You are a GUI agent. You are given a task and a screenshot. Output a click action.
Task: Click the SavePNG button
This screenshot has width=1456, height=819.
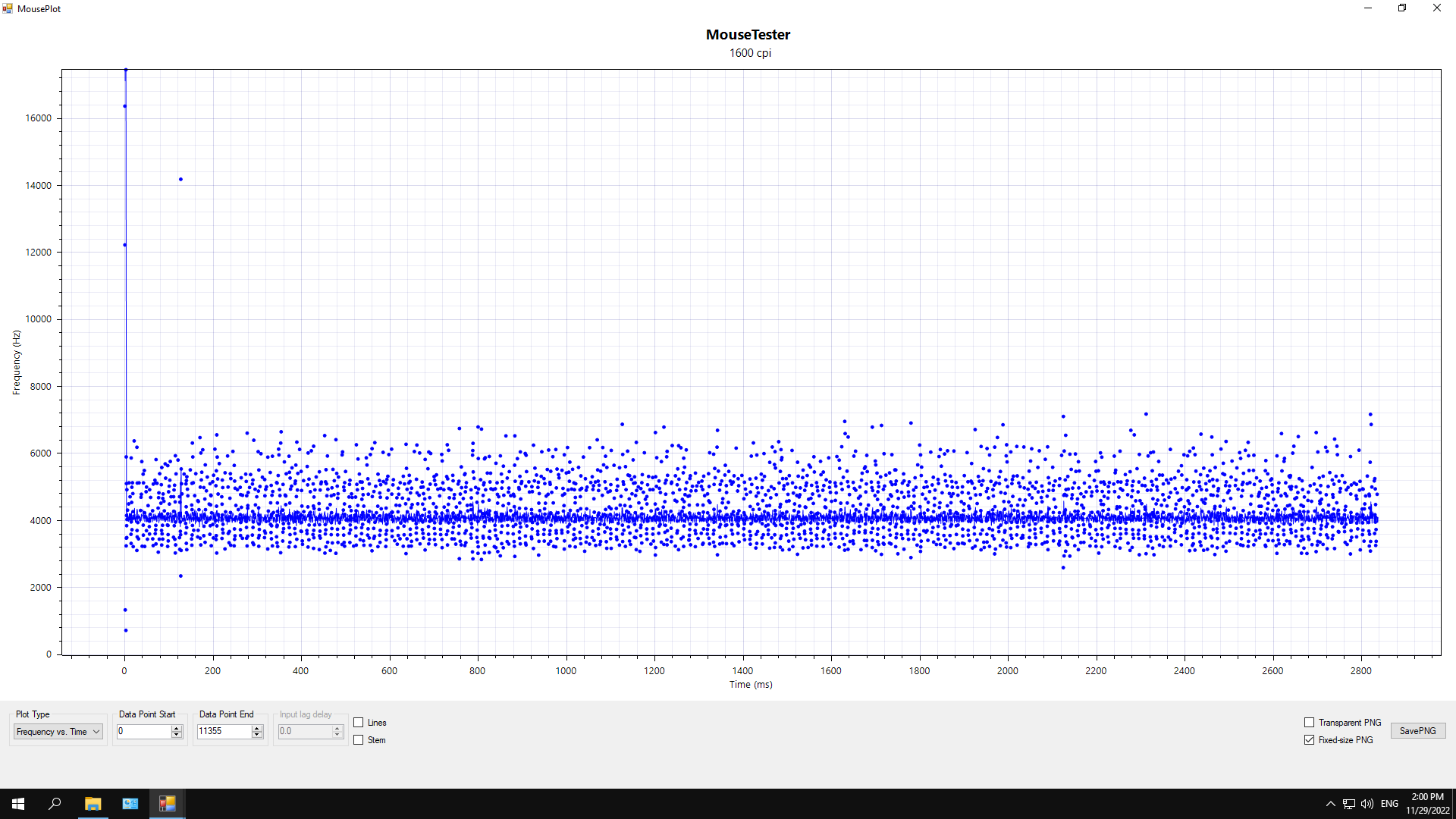pyautogui.click(x=1417, y=731)
